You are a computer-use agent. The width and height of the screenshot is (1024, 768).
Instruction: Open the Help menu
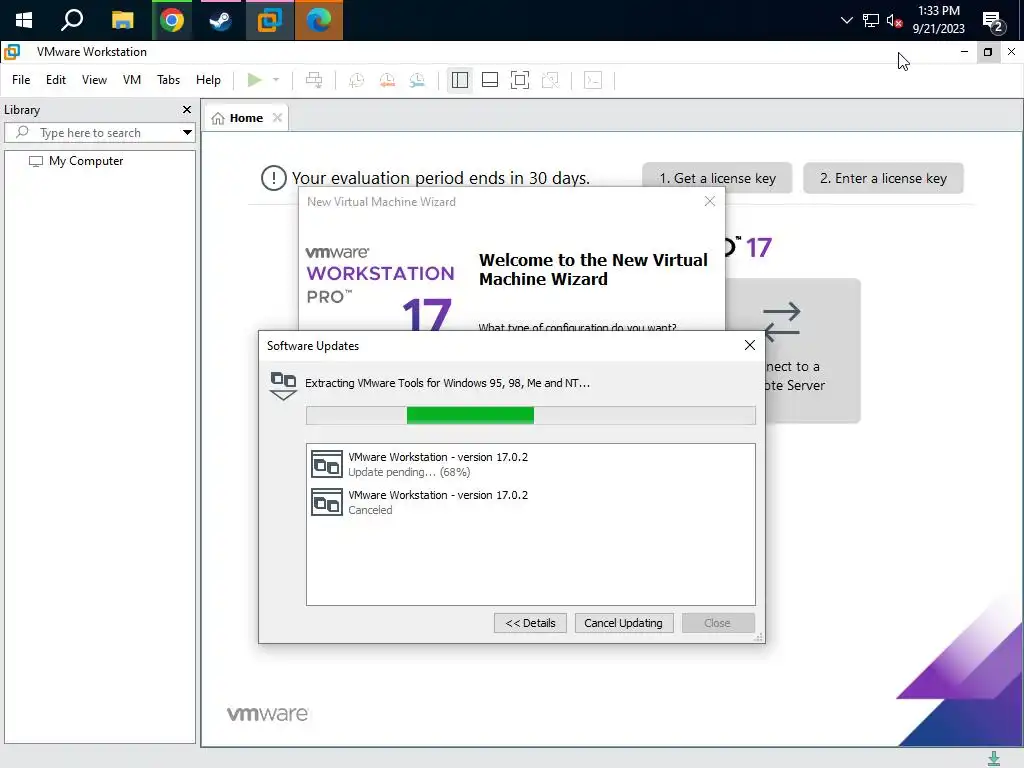coord(208,80)
